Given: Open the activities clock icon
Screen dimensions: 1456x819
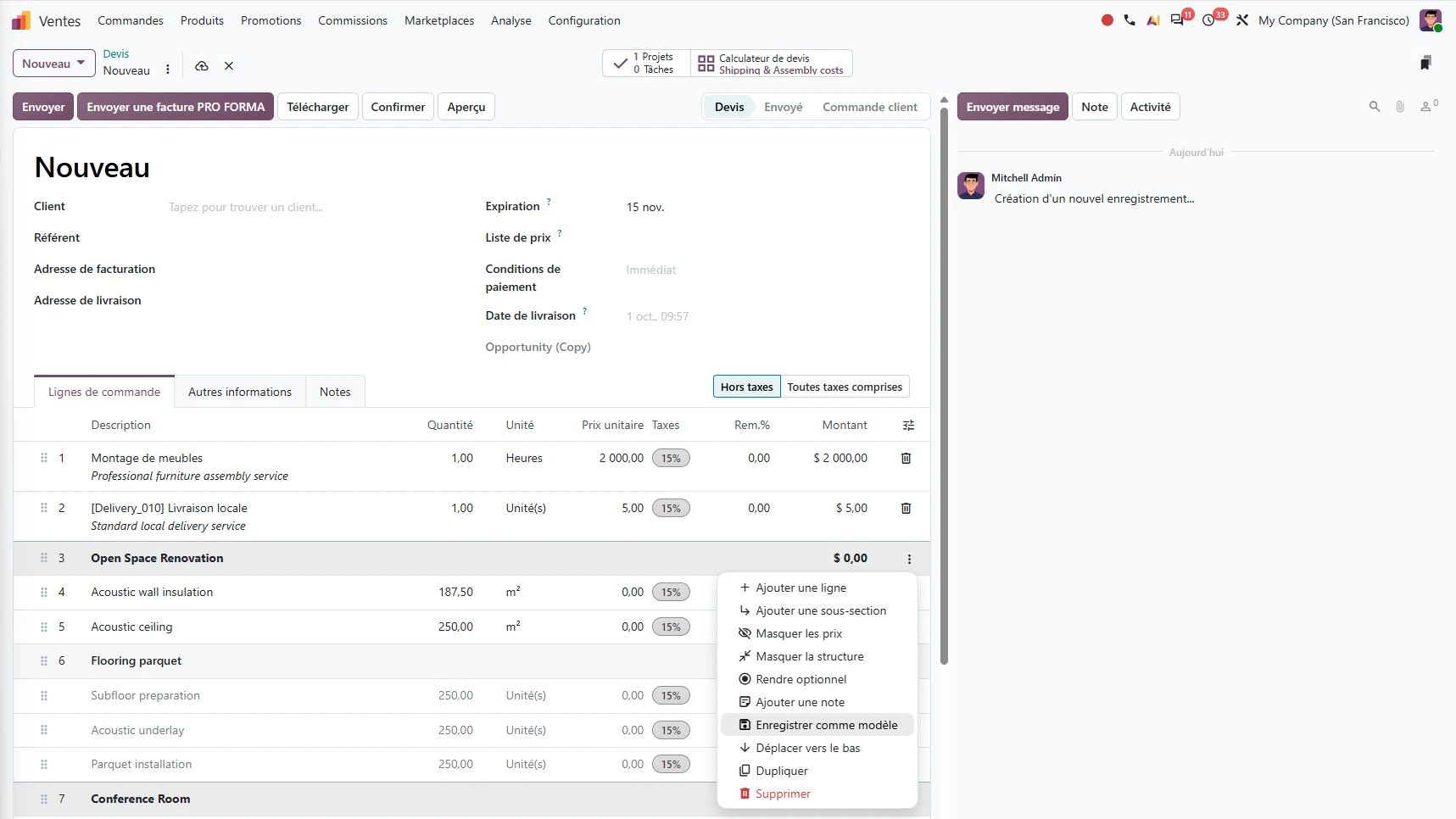Looking at the screenshot, I should click(x=1208, y=20).
